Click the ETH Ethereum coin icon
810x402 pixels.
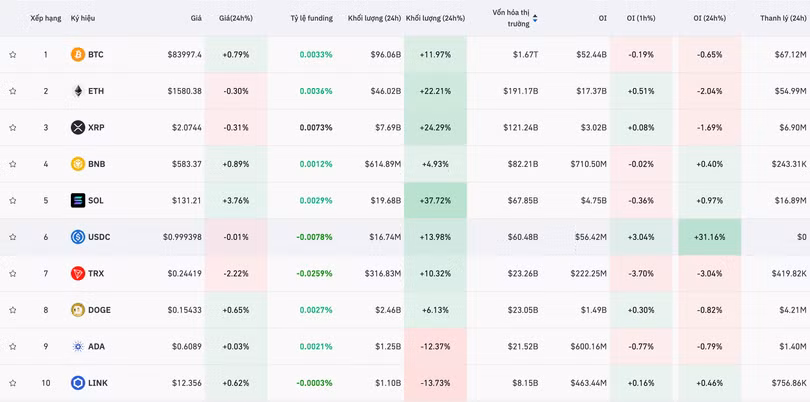(78, 91)
